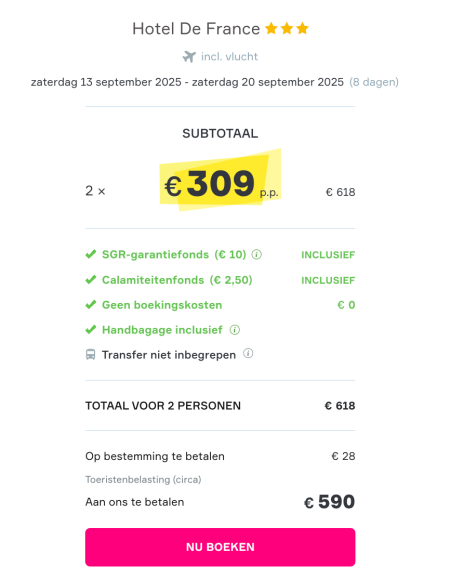Click info icon beside Handbagage inclusief
Image resolution: width=450 pixels, height=580 pixels.
[x=235, y=330]
